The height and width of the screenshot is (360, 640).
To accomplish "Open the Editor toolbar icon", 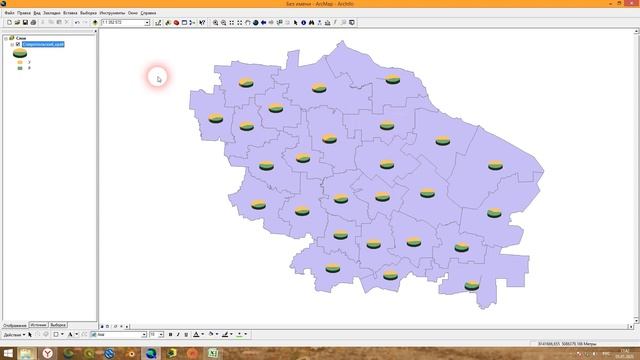I will click(x=158, y=23).
